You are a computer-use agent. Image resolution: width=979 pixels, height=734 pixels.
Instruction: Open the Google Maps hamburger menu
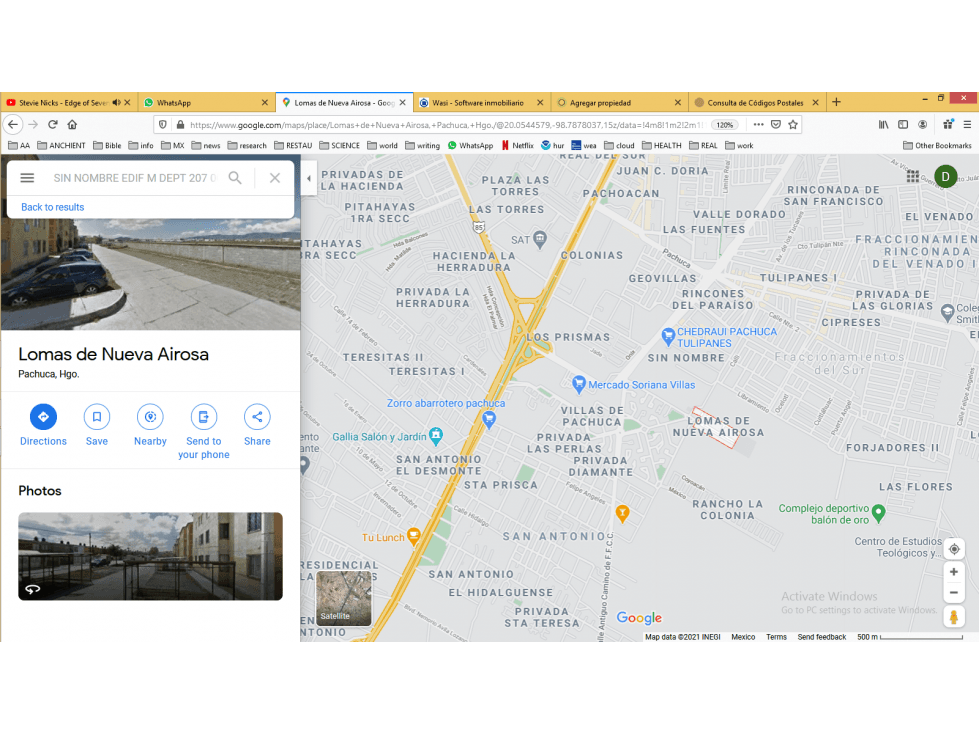[x=27, y=178]
